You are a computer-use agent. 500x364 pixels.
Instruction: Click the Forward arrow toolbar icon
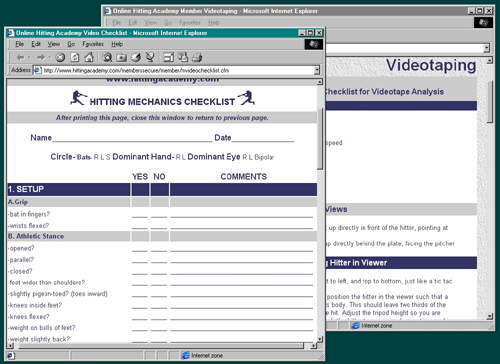[41, 58]
